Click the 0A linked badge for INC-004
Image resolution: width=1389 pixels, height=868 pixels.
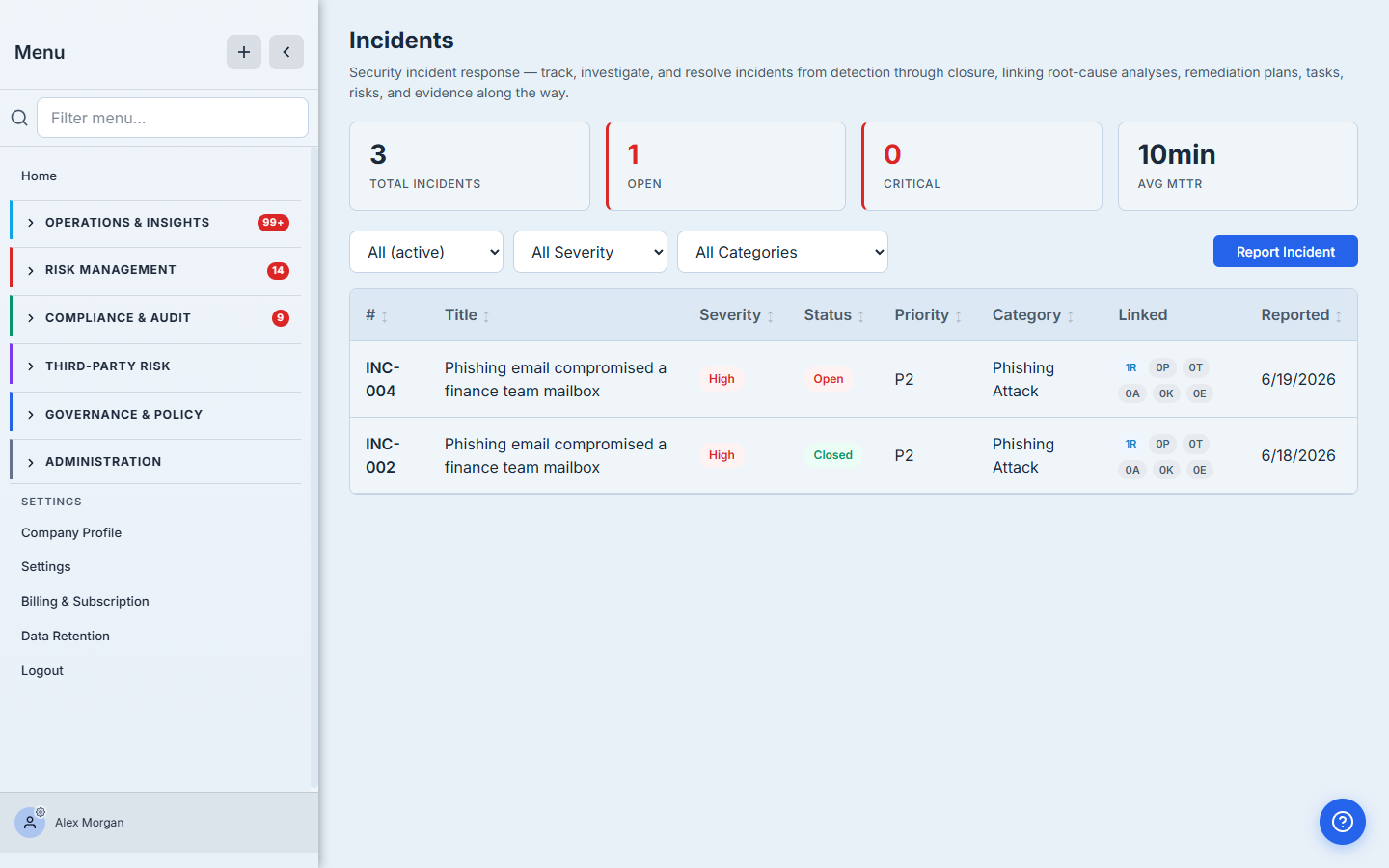click(x=1132, y=393)
